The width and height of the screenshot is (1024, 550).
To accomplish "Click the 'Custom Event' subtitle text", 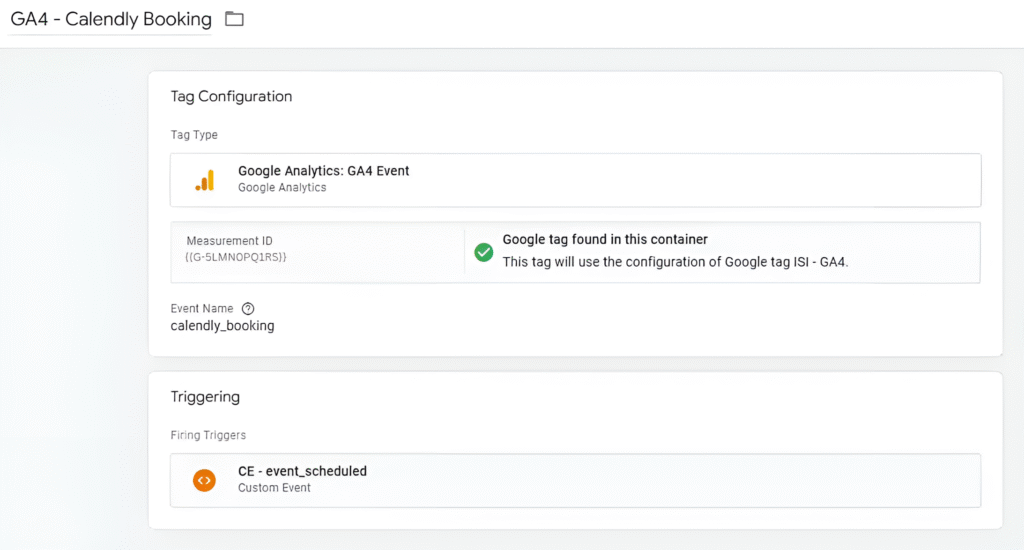I will 274,488.
